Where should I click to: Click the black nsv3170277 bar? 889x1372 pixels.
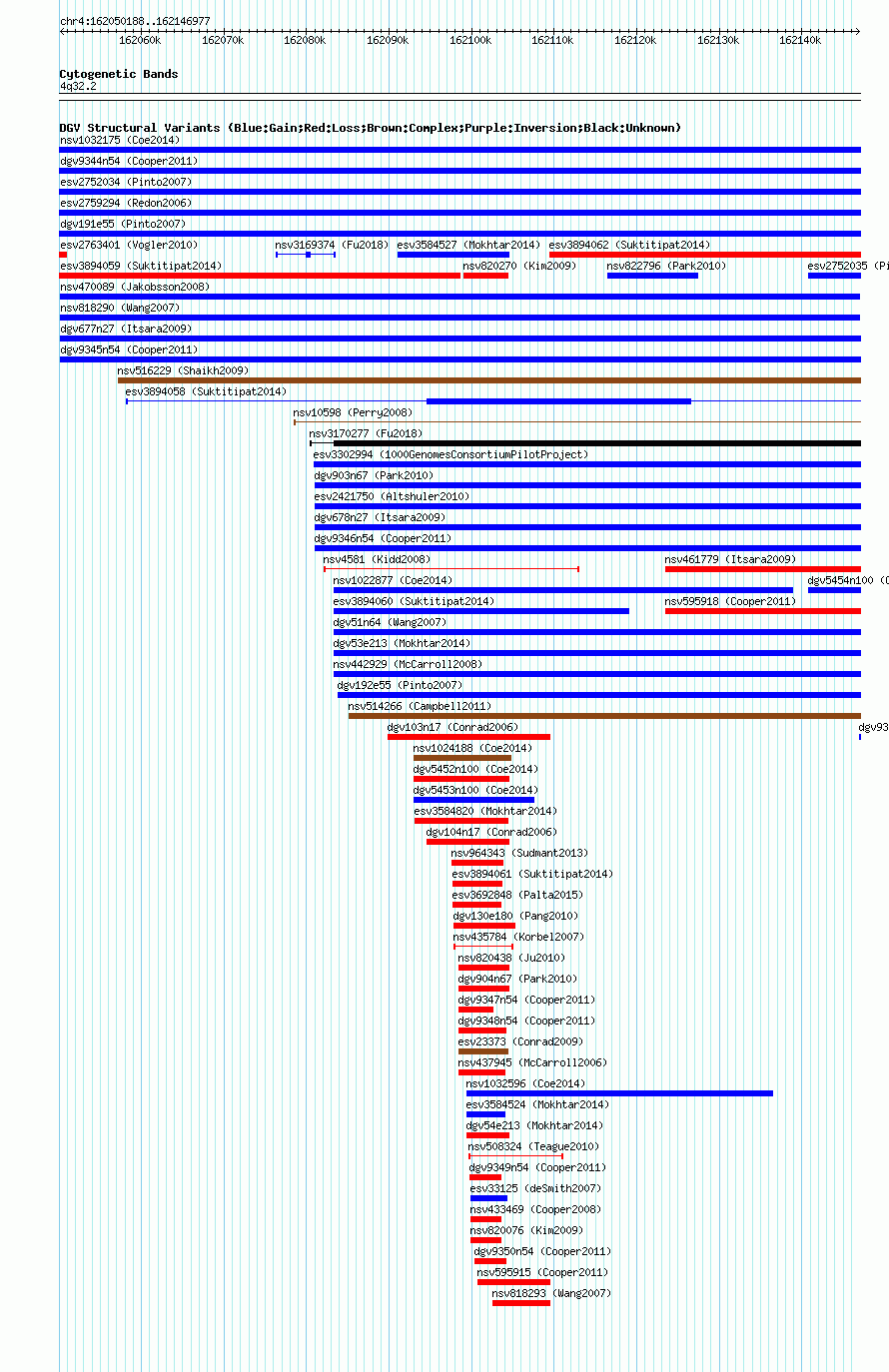(597, 443)
